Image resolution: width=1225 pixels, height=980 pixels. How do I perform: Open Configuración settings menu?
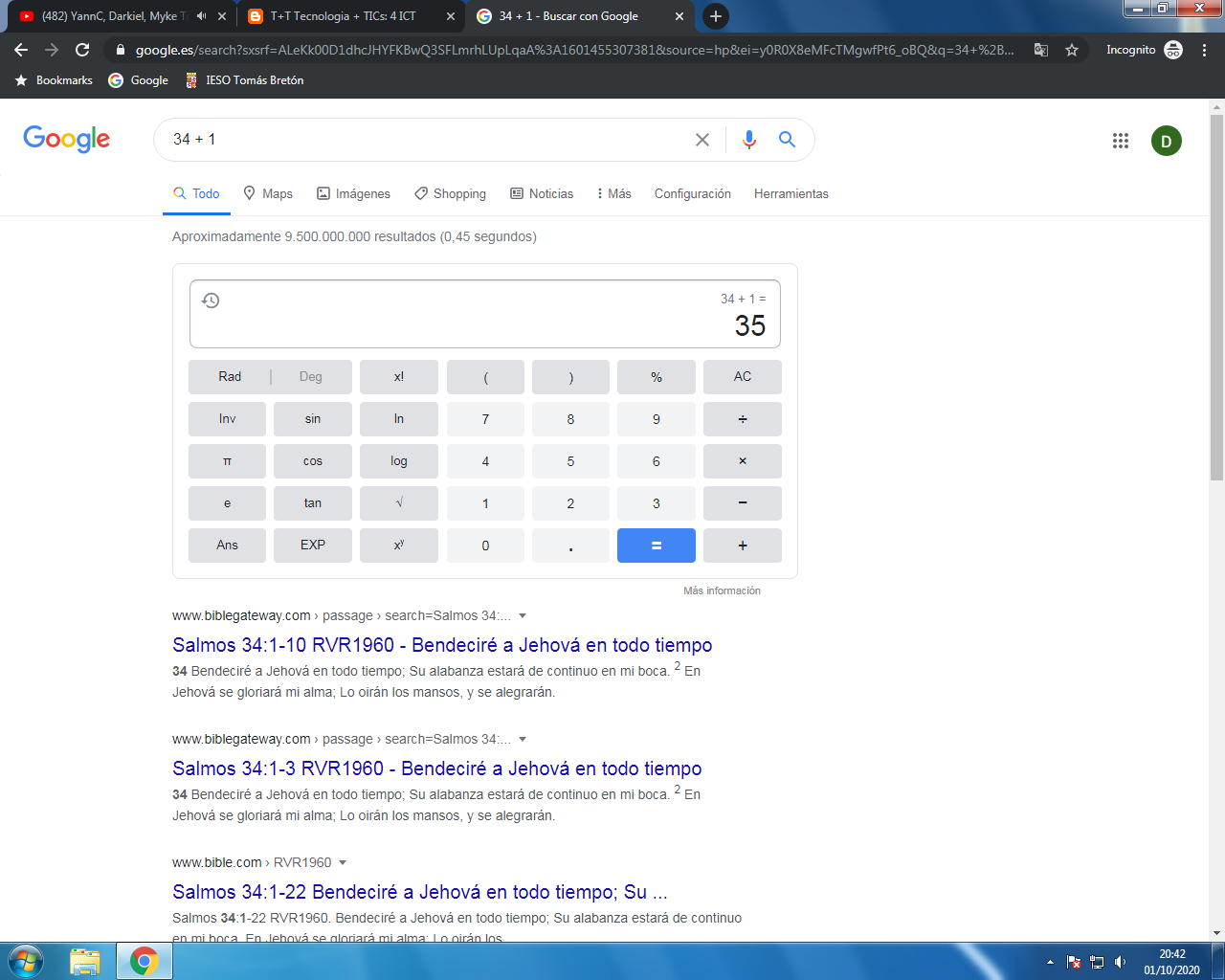coord(693,193)
